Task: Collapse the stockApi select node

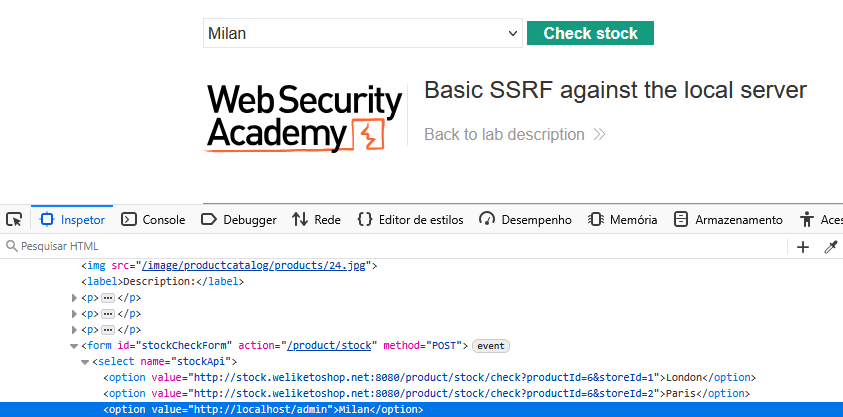Action: 85,362
